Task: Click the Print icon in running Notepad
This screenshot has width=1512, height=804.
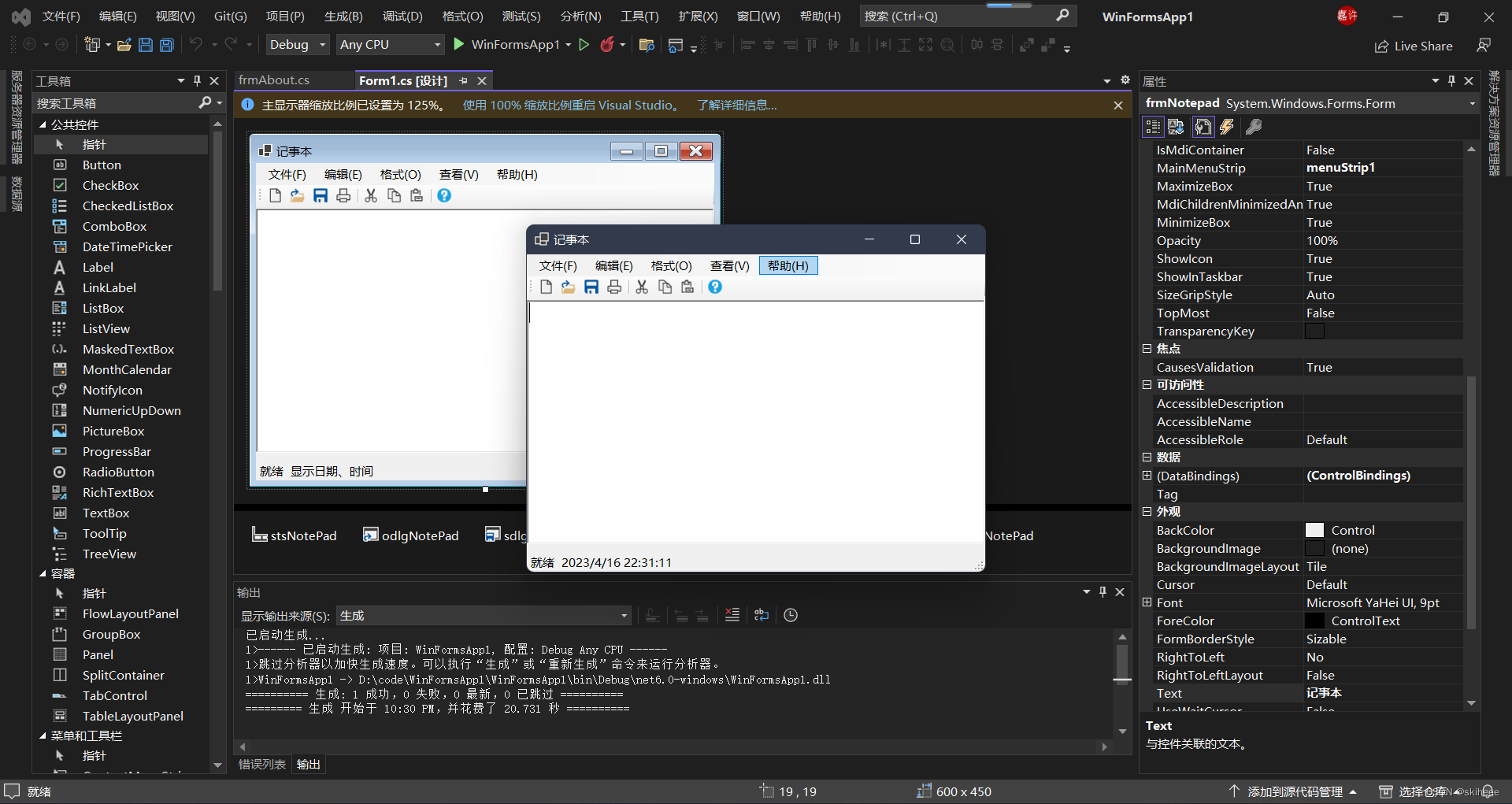Action: click(x=614, y=287)
